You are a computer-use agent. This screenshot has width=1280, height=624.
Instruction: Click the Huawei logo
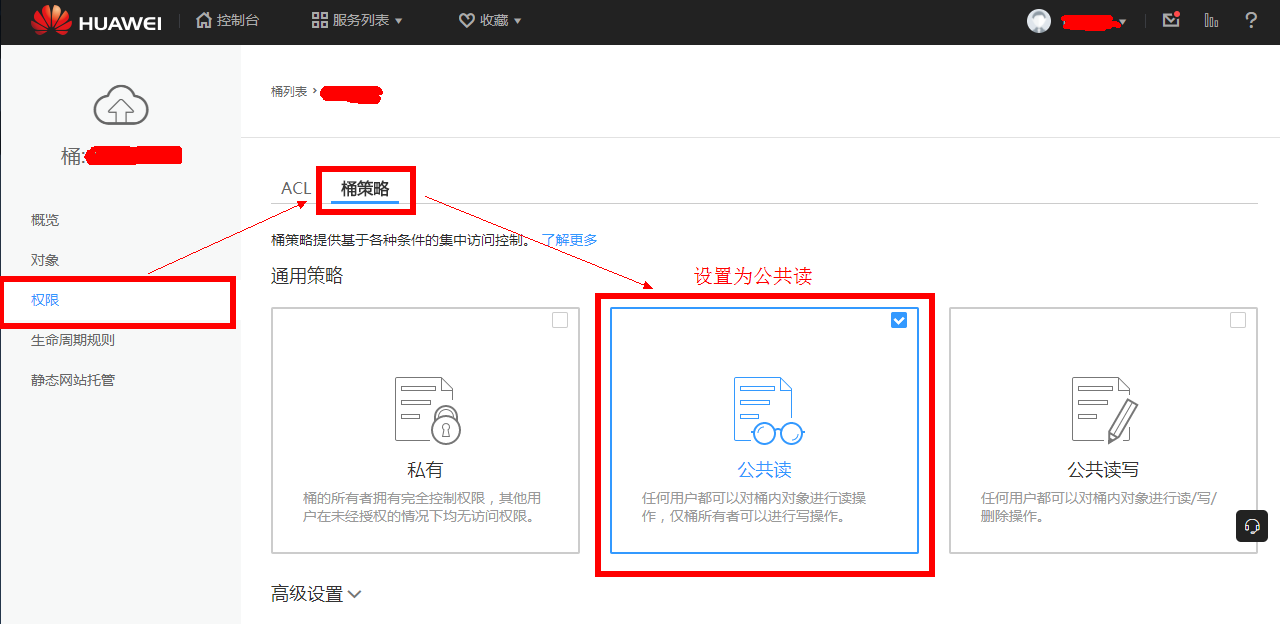pyautogui.click(x=96, y=21)
